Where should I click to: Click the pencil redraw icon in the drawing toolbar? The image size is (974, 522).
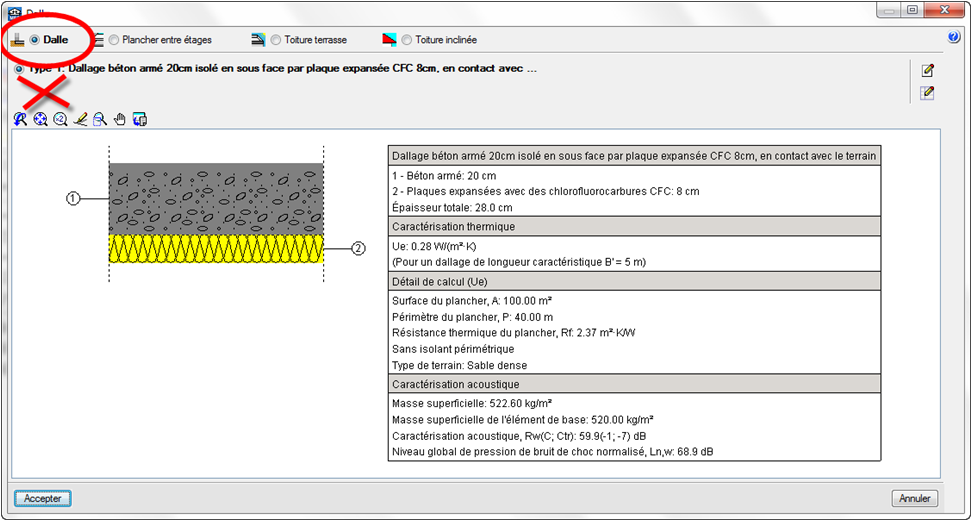tap(80, 119)
